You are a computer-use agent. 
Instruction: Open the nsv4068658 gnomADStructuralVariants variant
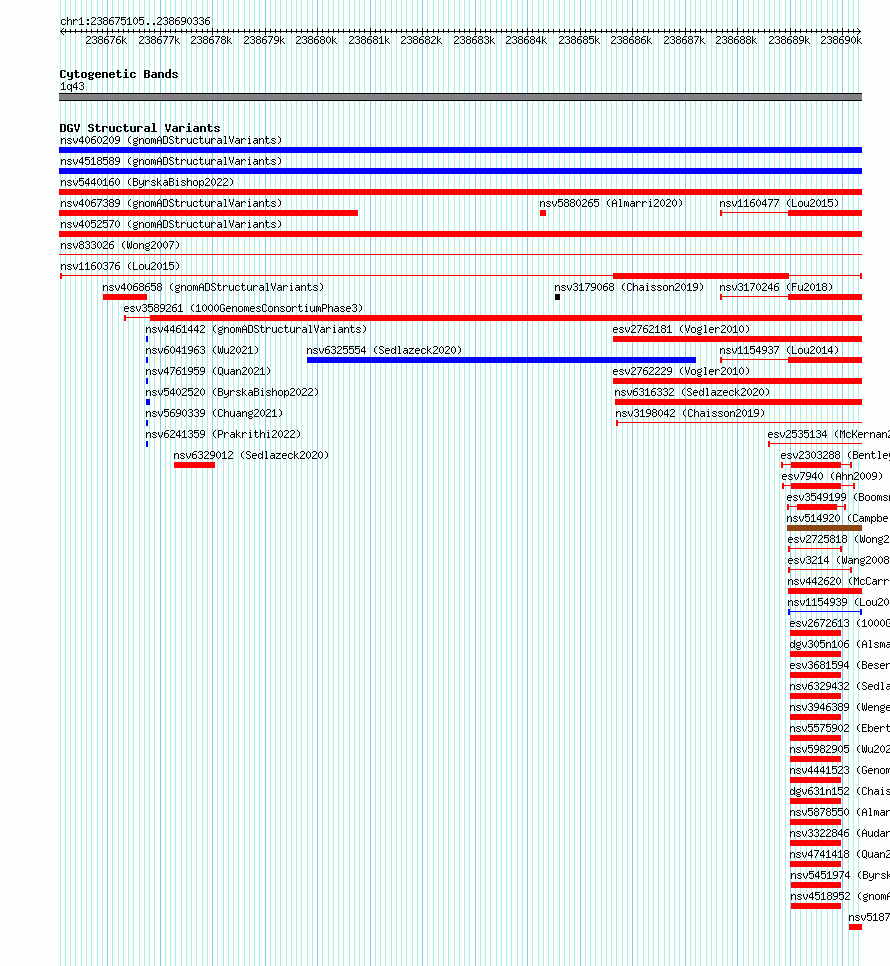pos(124,297)
